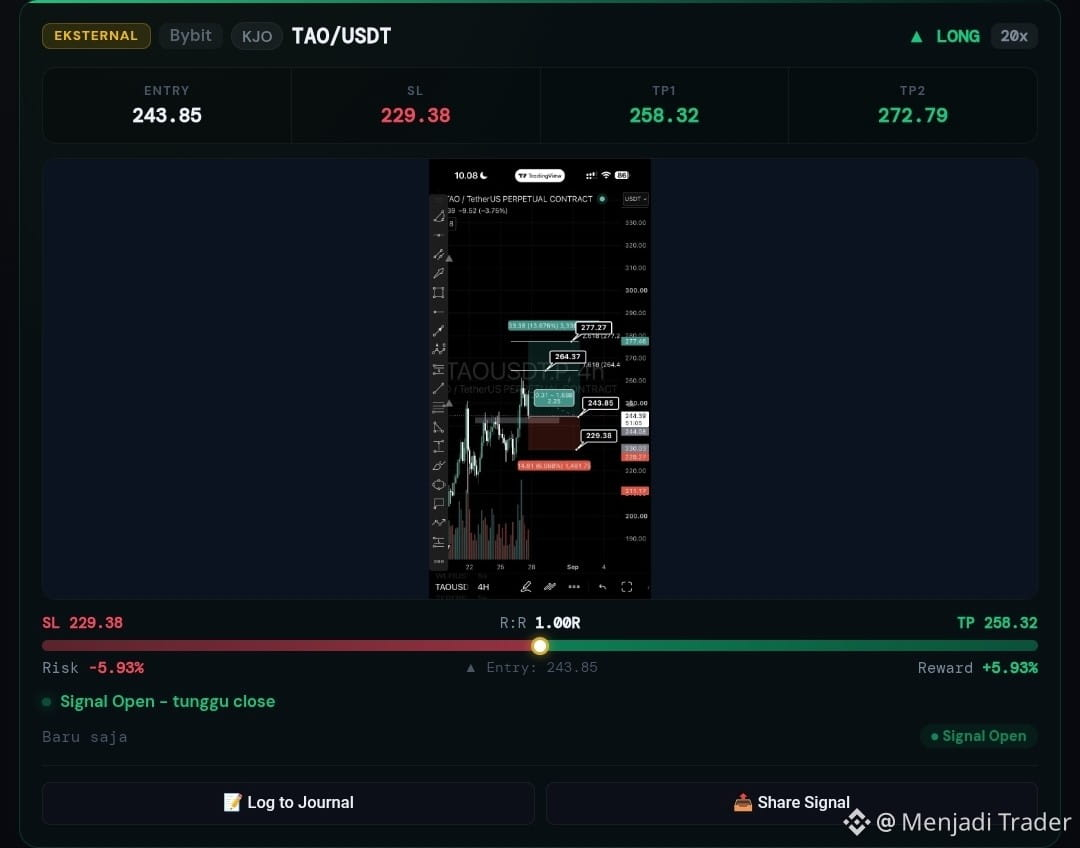Click the ENTRY value 243.85 cell
Screen dimensions: 1080x848
[167, 105]
